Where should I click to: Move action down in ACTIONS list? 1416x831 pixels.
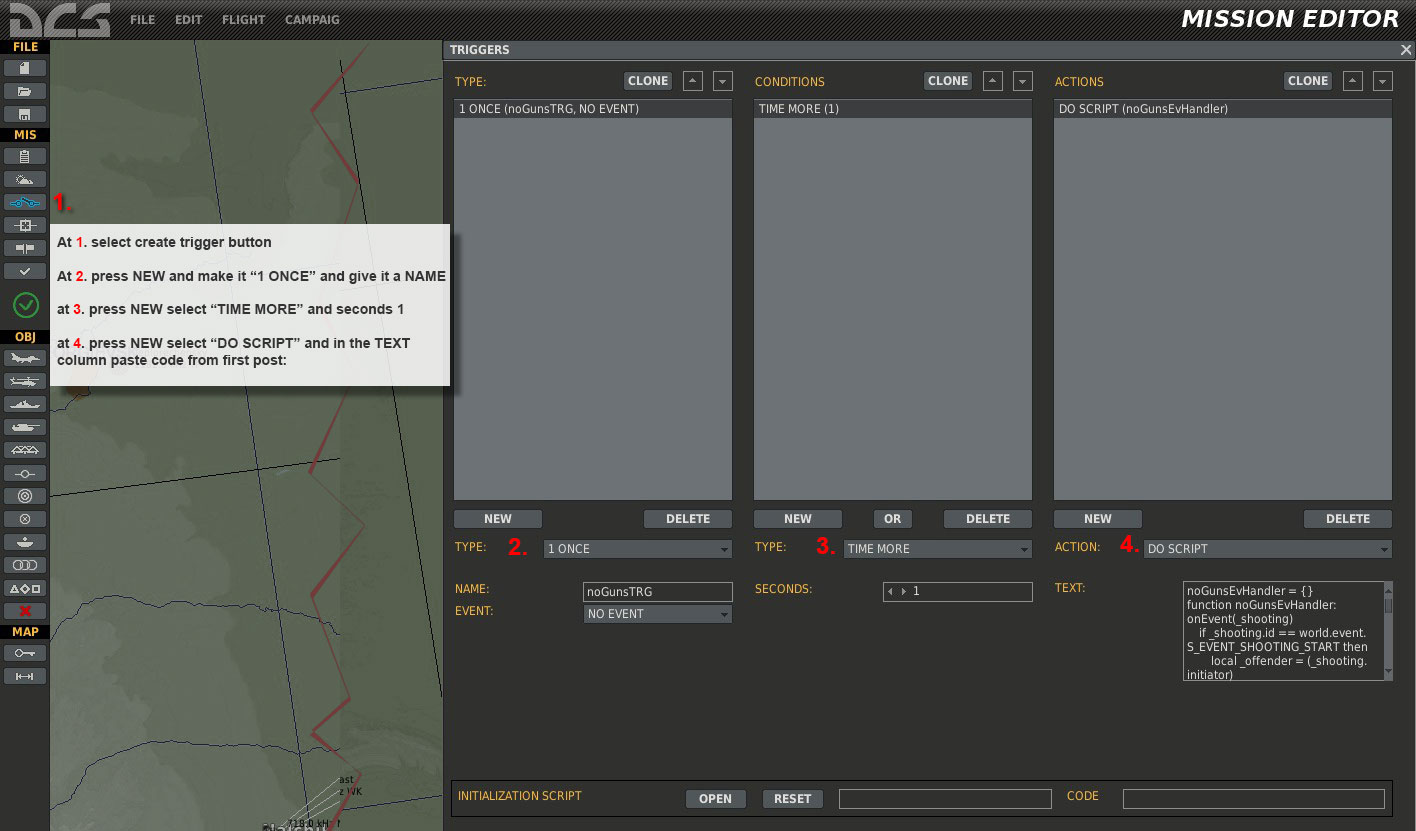(1383, 81)
